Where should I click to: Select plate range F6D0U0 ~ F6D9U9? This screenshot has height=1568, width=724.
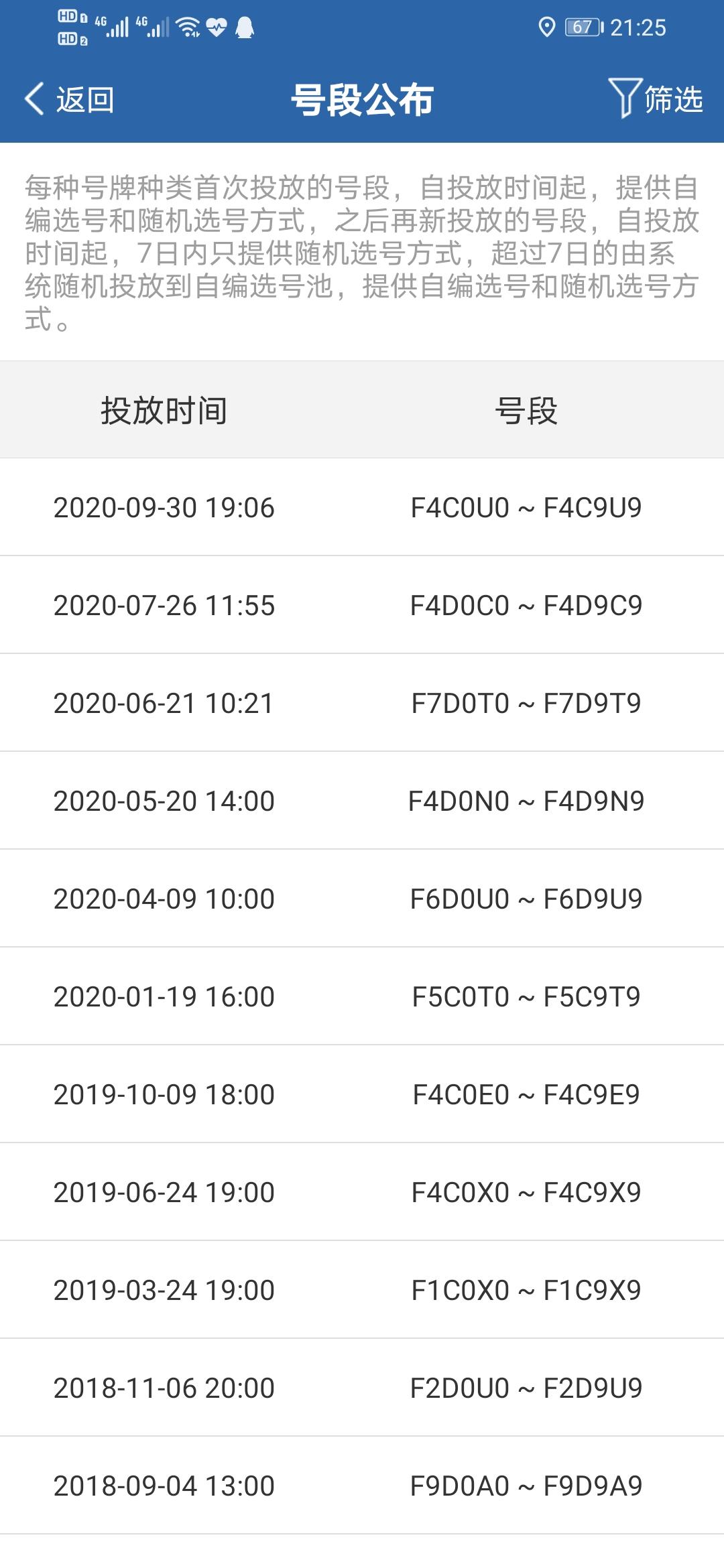tap(526, 899)
